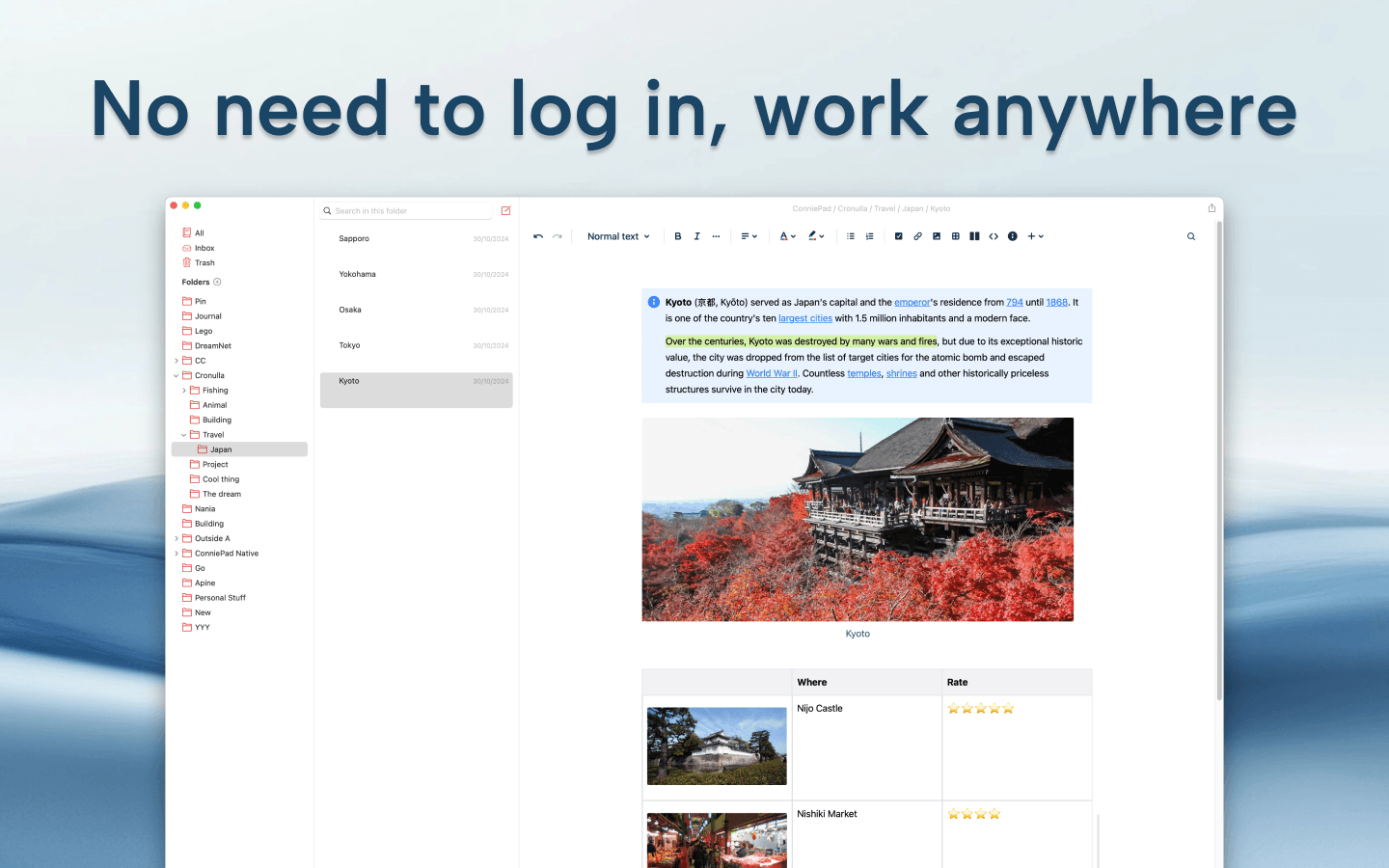The image size is (1389, 868).
Task: Insert a hyperlink
Action: (917, 235)
